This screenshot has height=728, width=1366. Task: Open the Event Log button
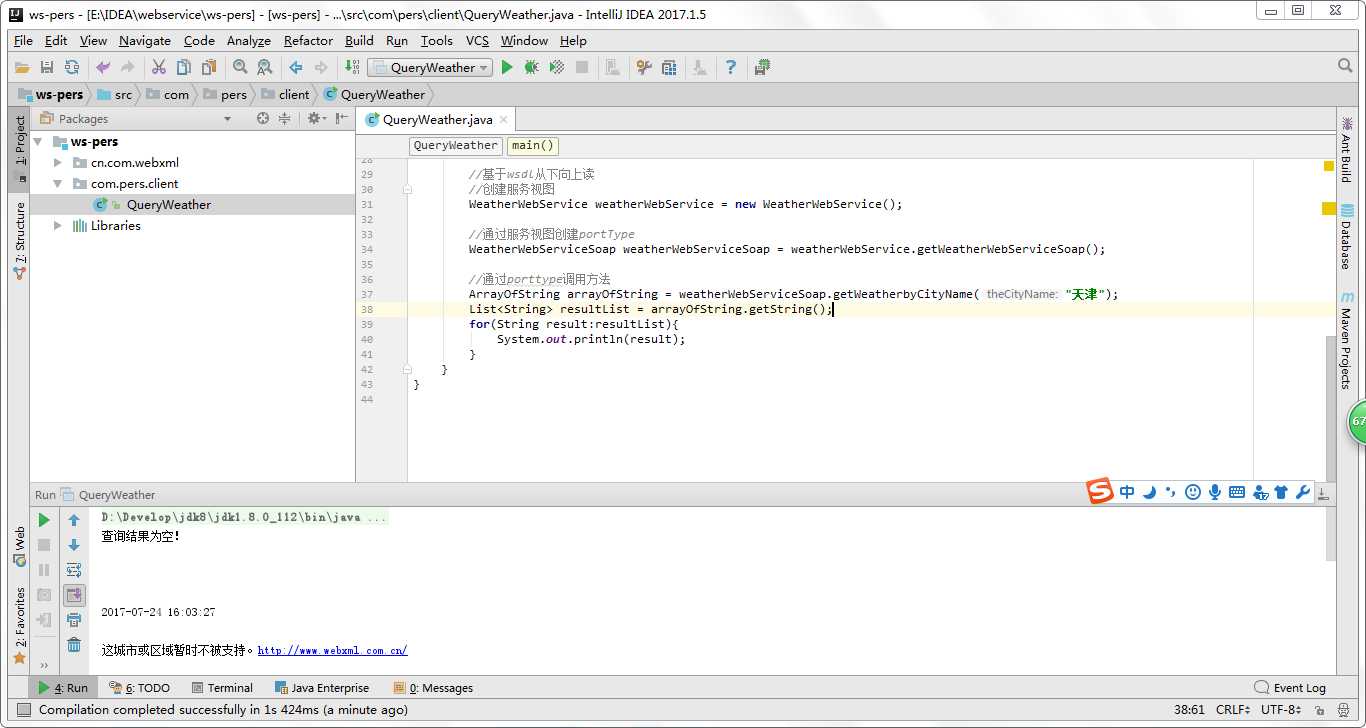pos(1290,688)
